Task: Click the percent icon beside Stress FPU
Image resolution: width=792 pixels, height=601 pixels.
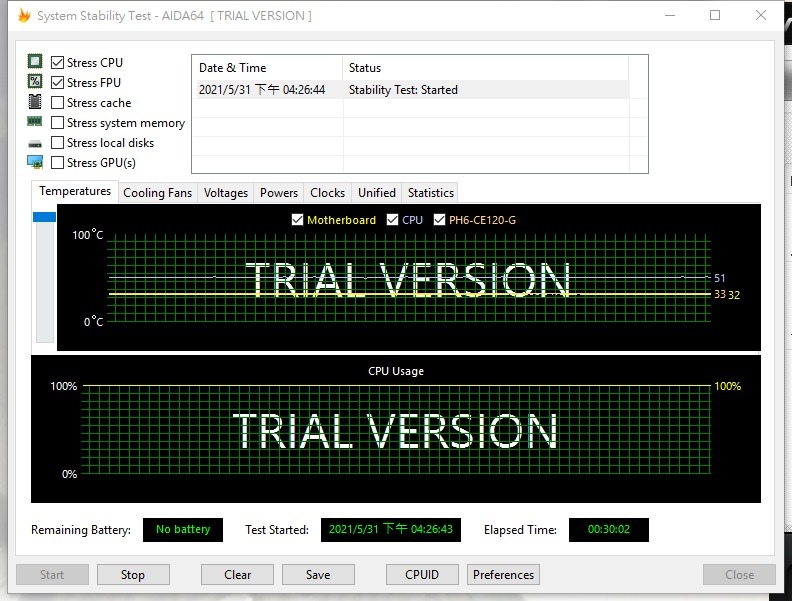Action: 35,81
